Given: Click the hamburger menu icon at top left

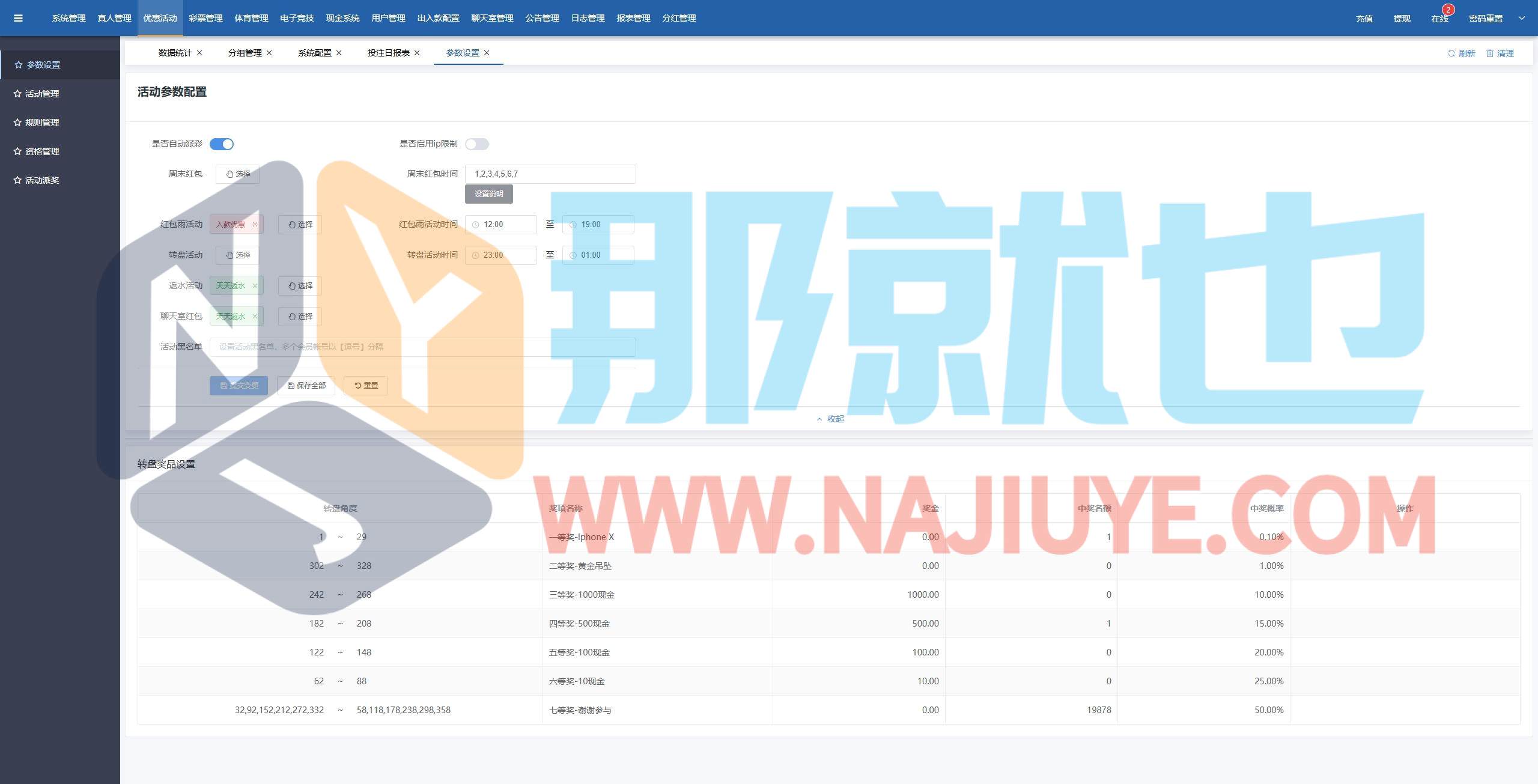Looking at the screenshot, I should tap(18, 18).
